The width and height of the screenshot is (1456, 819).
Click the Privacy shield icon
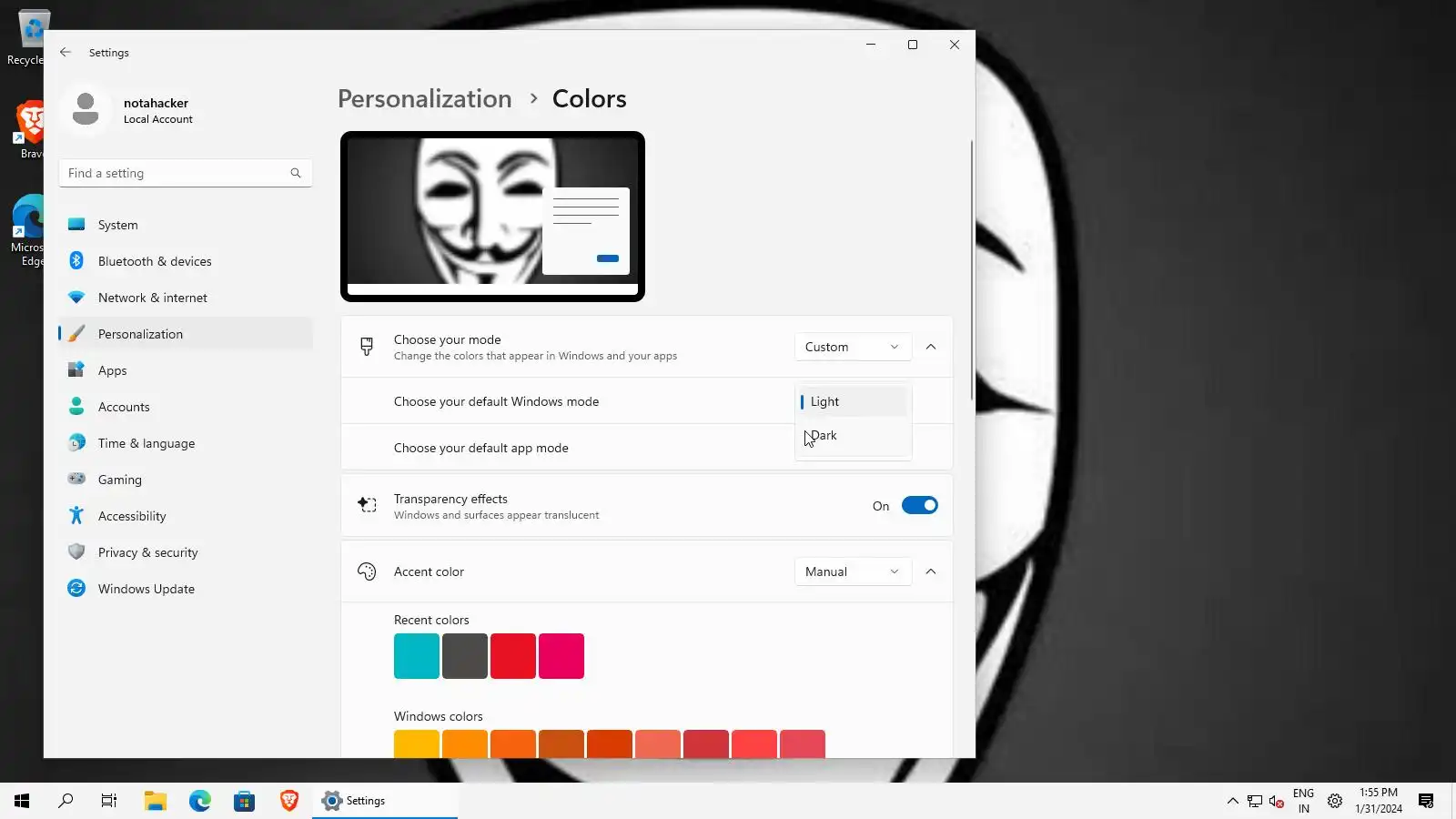tap(76, 551)
